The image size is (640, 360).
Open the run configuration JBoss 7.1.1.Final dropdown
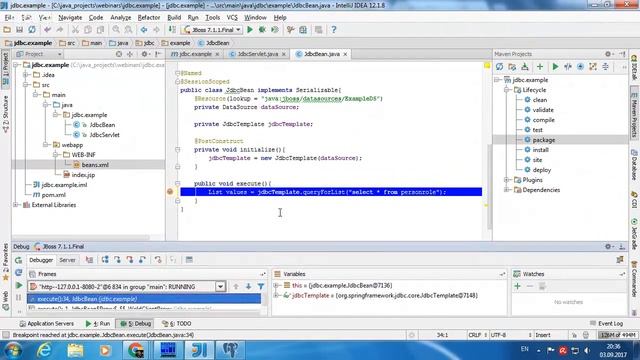coord(212,30)
